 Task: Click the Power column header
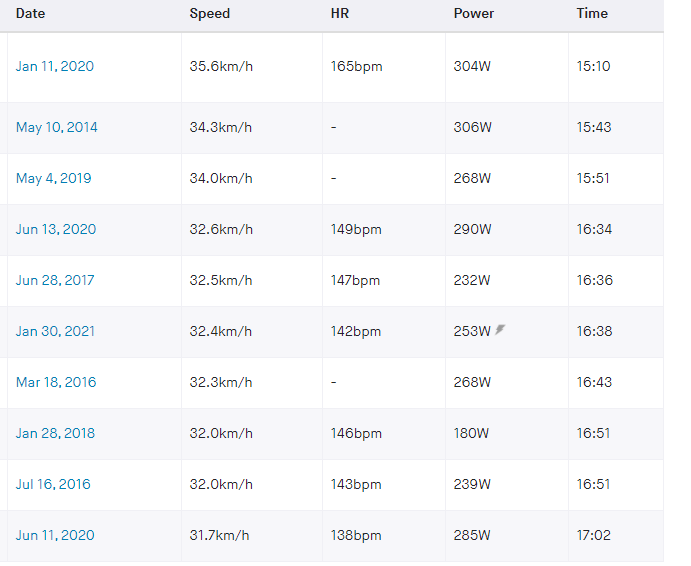click(x=474, y=14)
